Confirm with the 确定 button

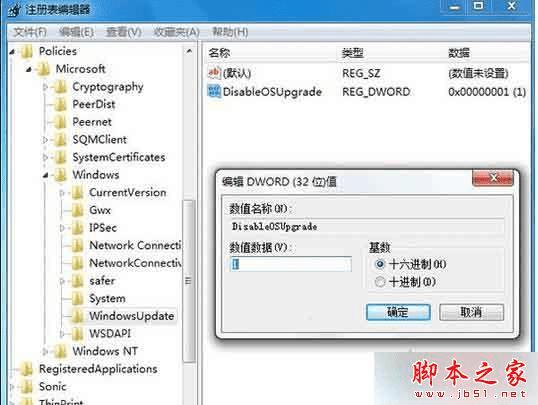[x=398, y=312]
